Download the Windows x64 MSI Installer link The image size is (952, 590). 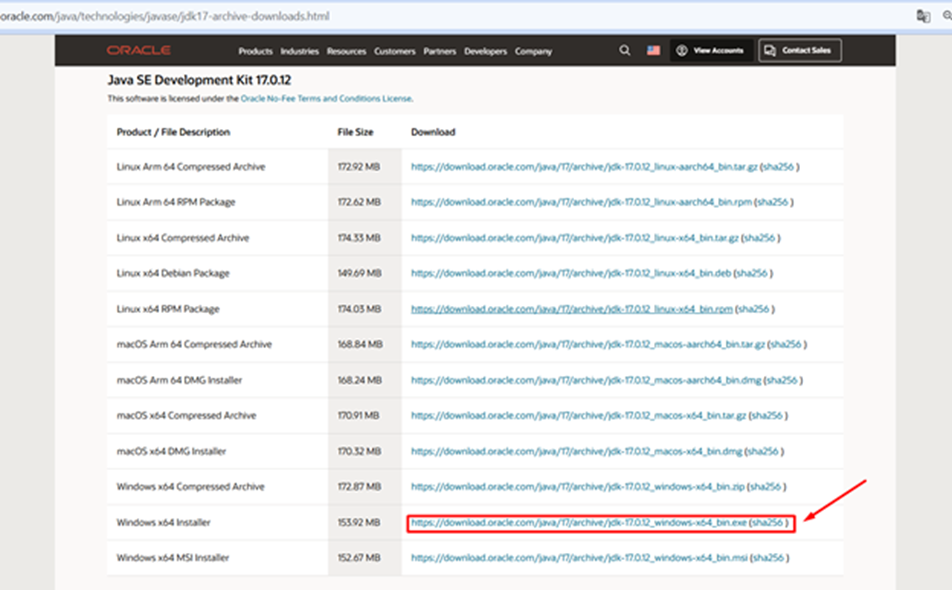[x=578, y=558]
